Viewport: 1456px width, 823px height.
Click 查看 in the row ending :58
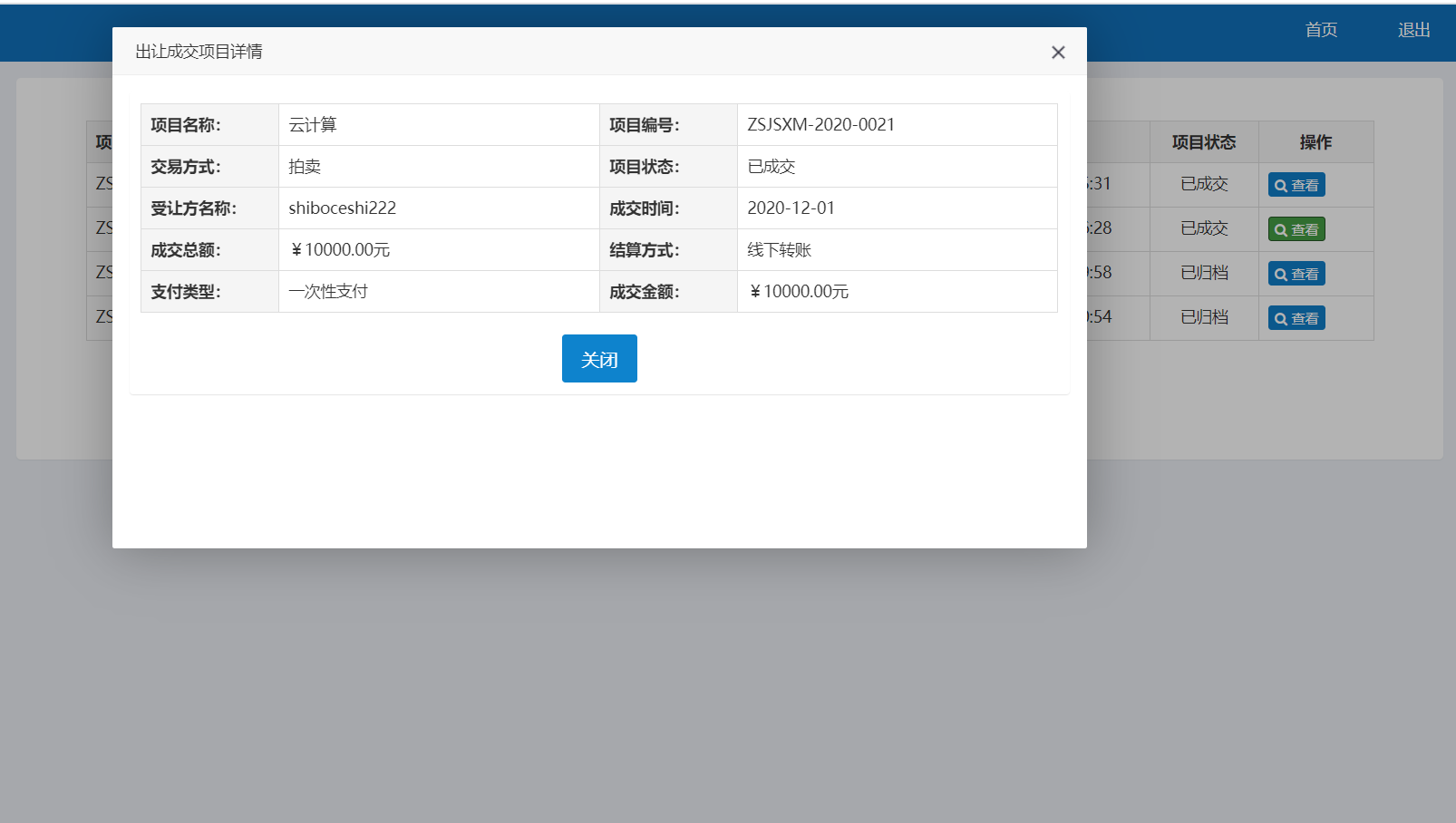pyautogui.click(x=1296, y=274)
